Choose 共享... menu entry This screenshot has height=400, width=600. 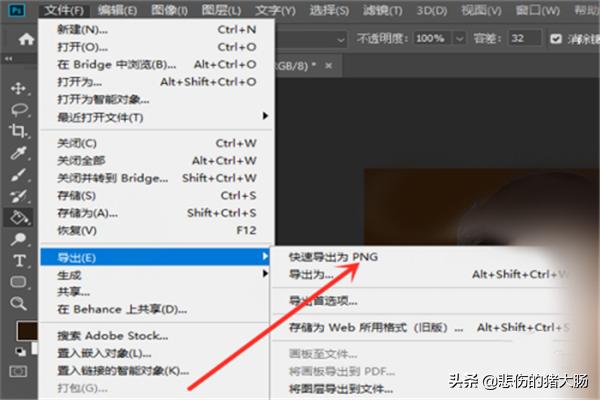(157, 292)
